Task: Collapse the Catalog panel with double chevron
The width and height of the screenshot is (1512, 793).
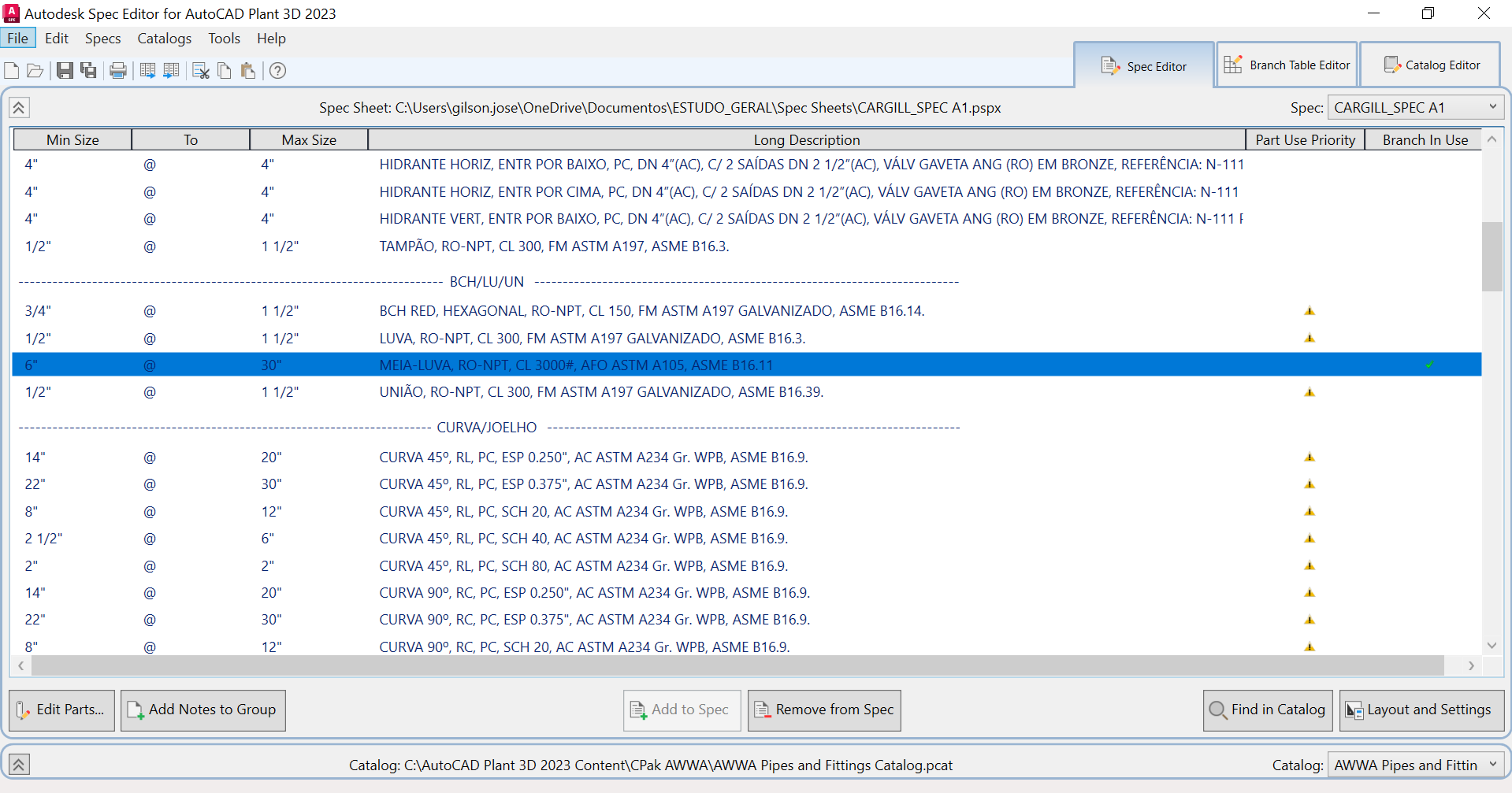Action: (19, 764)
